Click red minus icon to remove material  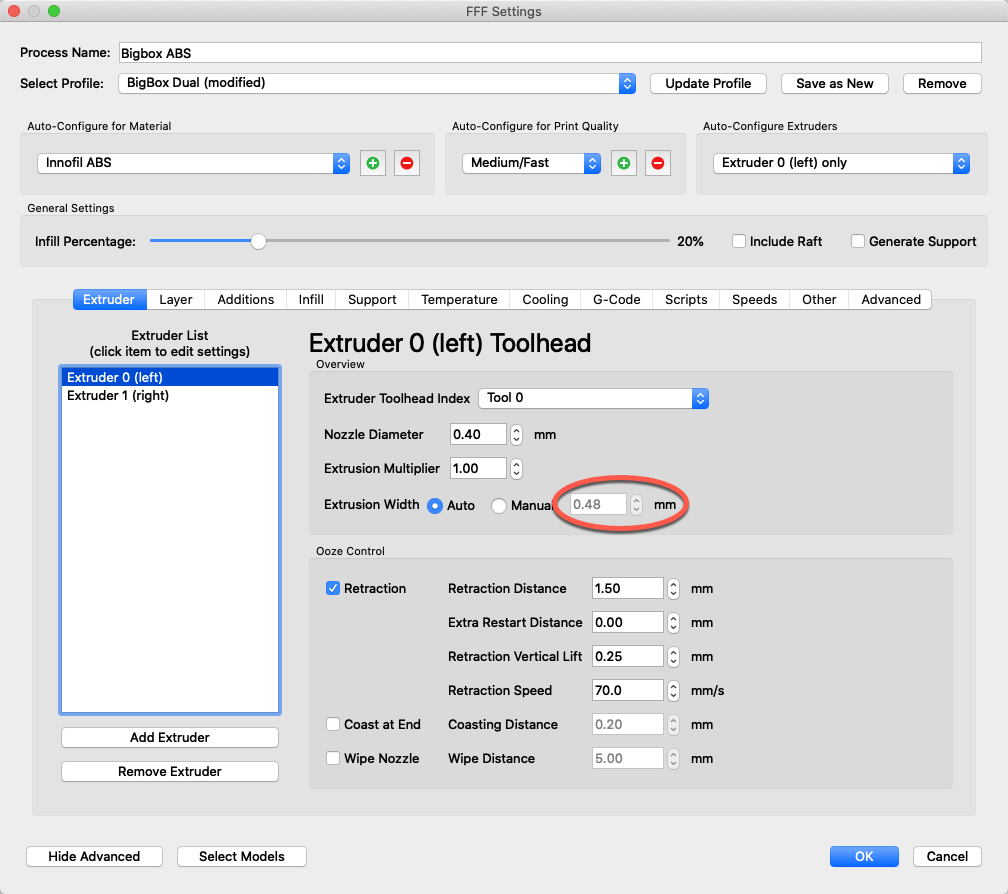pyautogui.click(x=407, y=163)
